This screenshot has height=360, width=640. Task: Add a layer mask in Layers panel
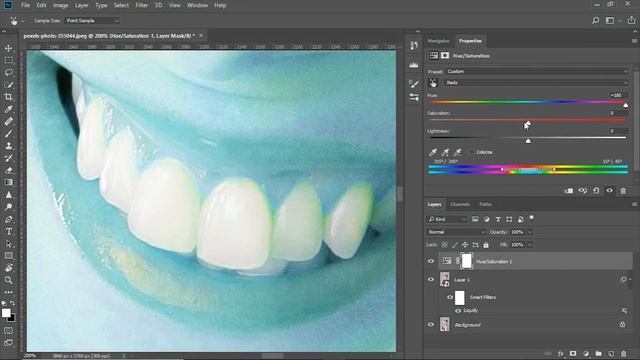[573, 353]
